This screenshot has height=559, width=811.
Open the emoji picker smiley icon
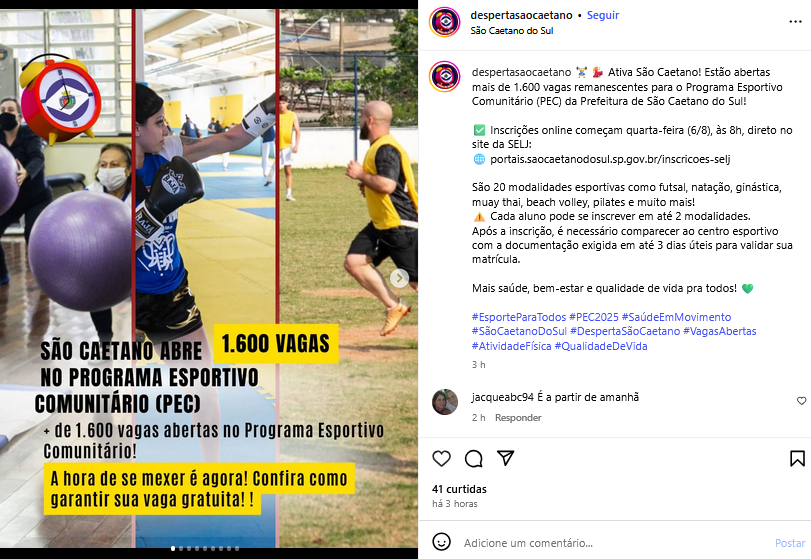coord(441,542)
